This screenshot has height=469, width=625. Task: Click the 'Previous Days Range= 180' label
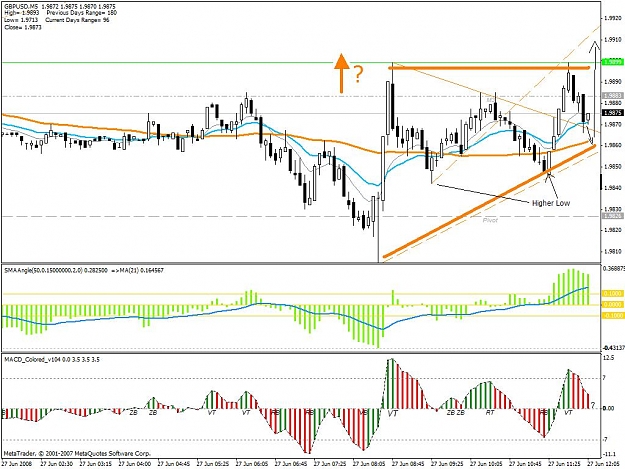82,13
